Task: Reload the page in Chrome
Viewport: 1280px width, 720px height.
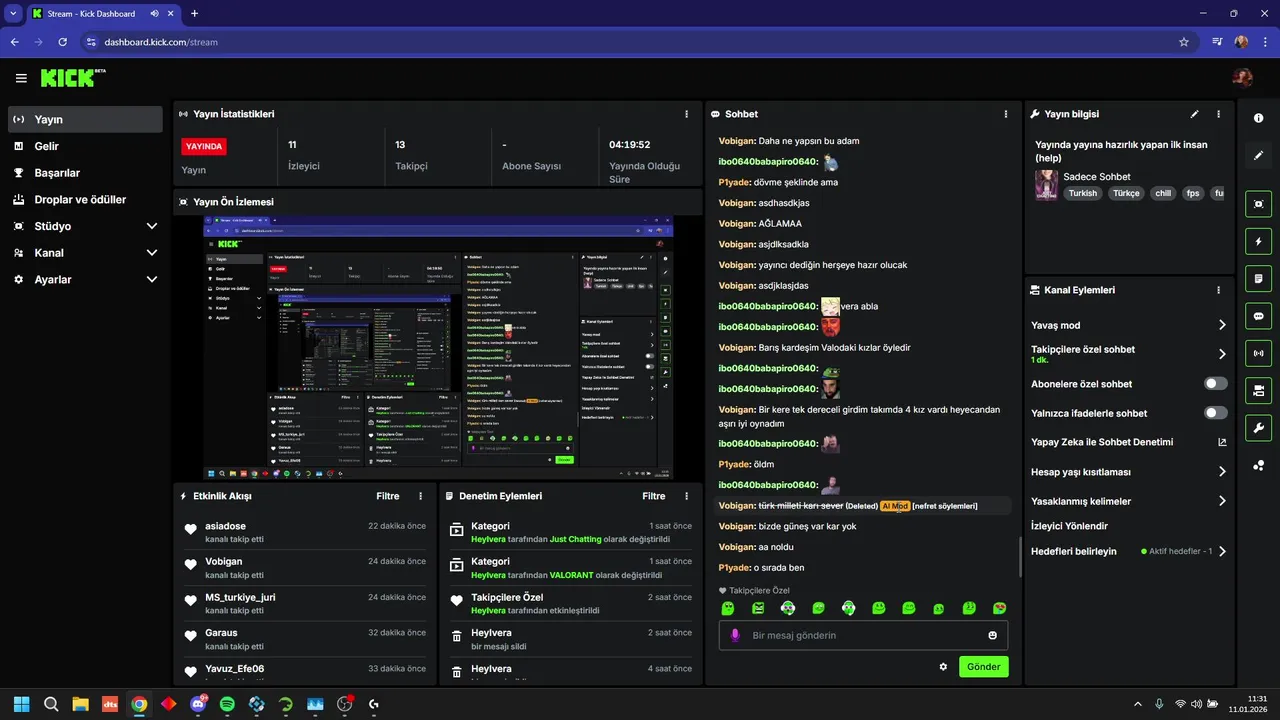Action: (63, 42)
